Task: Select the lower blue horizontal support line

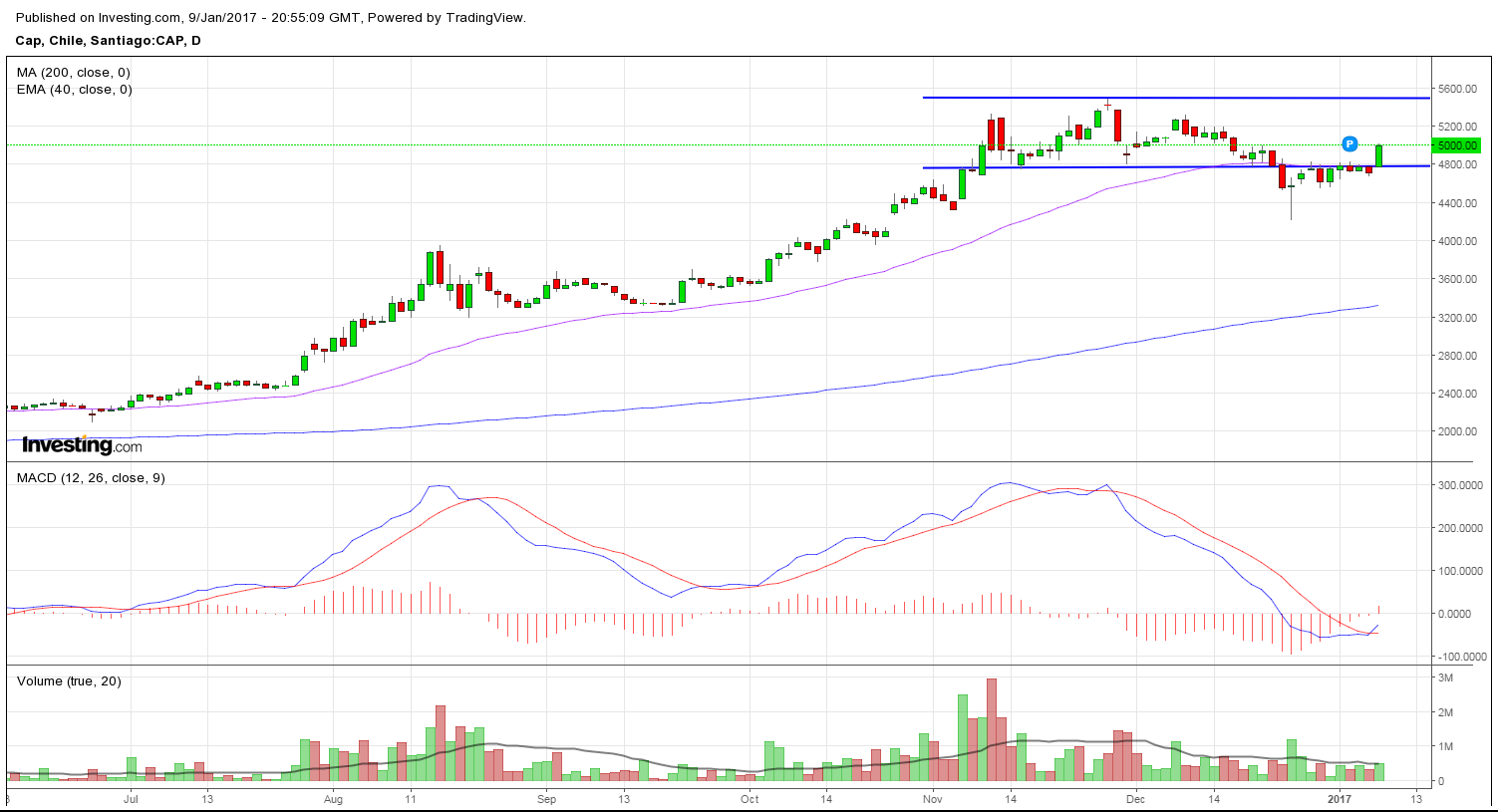Action: tap(1176, 166)
